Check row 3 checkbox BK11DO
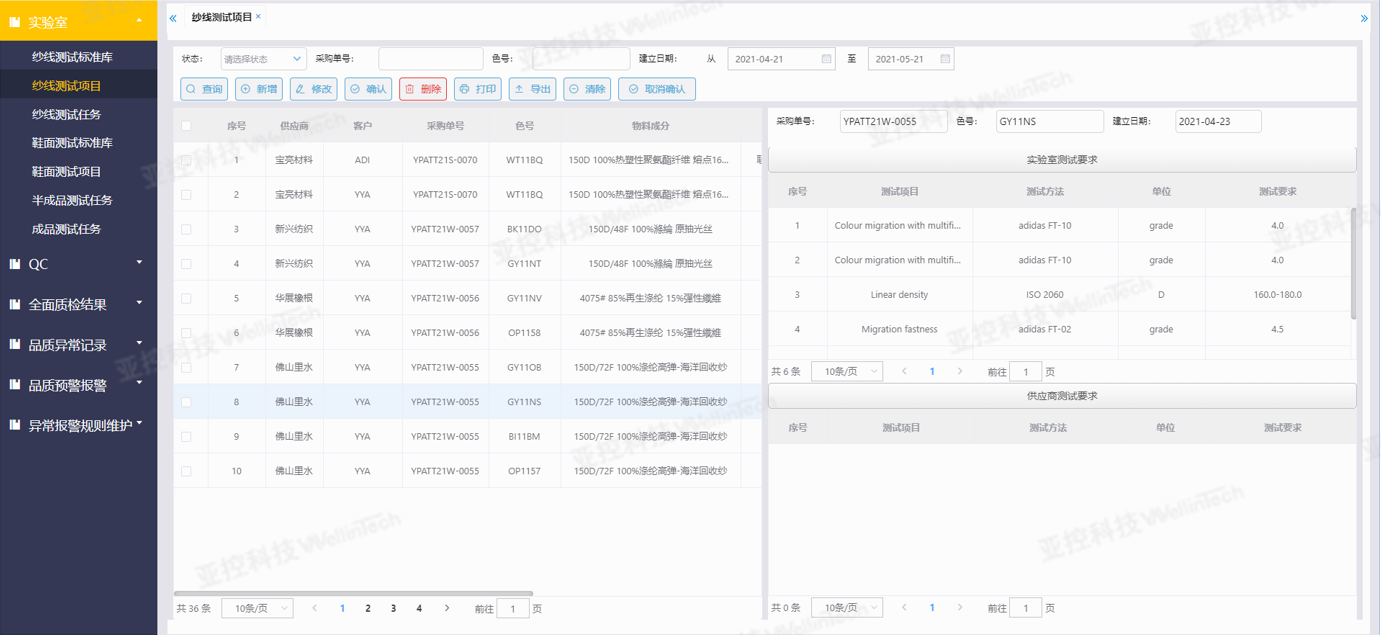The width and height of the screenshot is (1381, 635). coord(186,229)
